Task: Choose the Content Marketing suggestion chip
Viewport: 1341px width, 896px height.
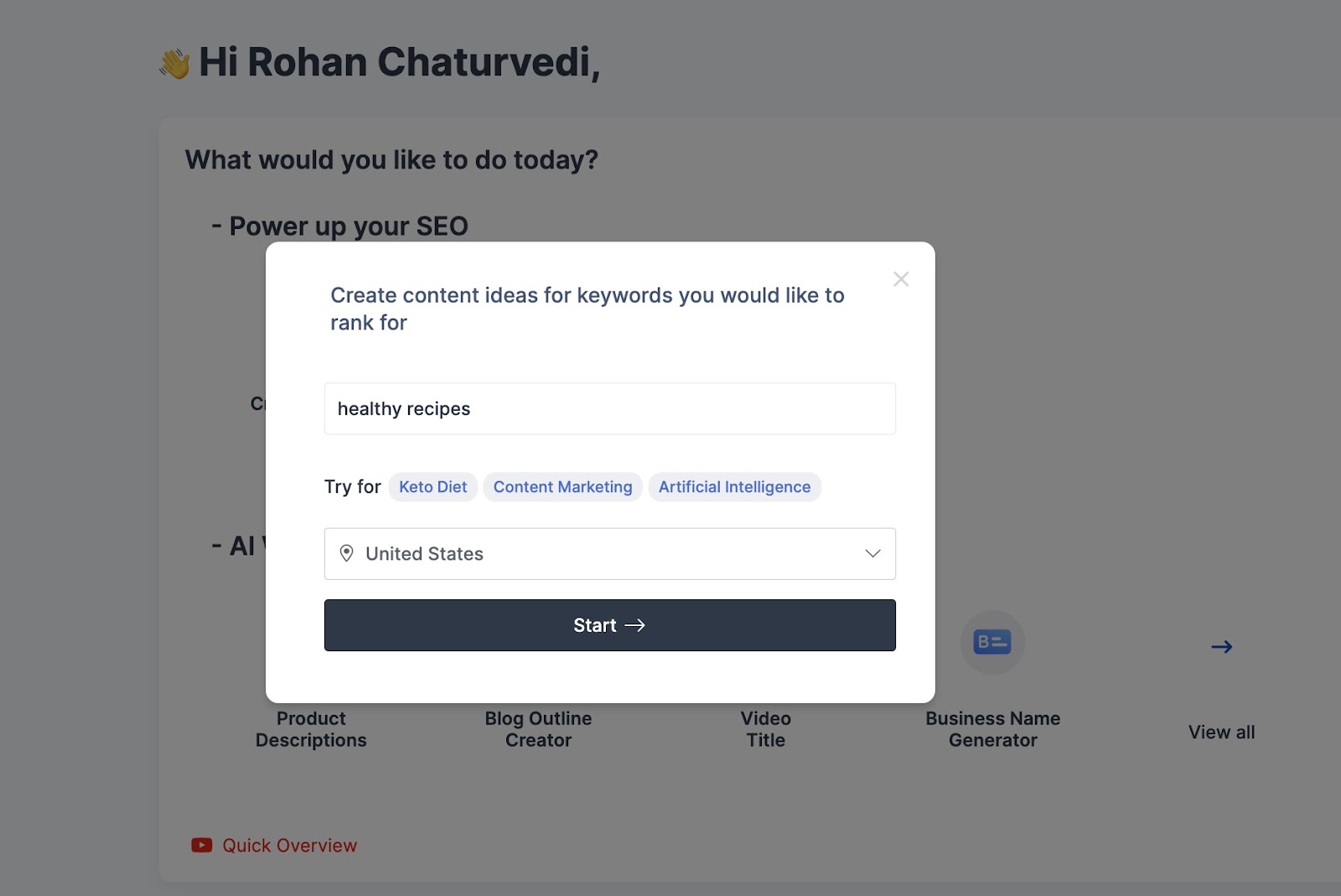Action: 562,487
